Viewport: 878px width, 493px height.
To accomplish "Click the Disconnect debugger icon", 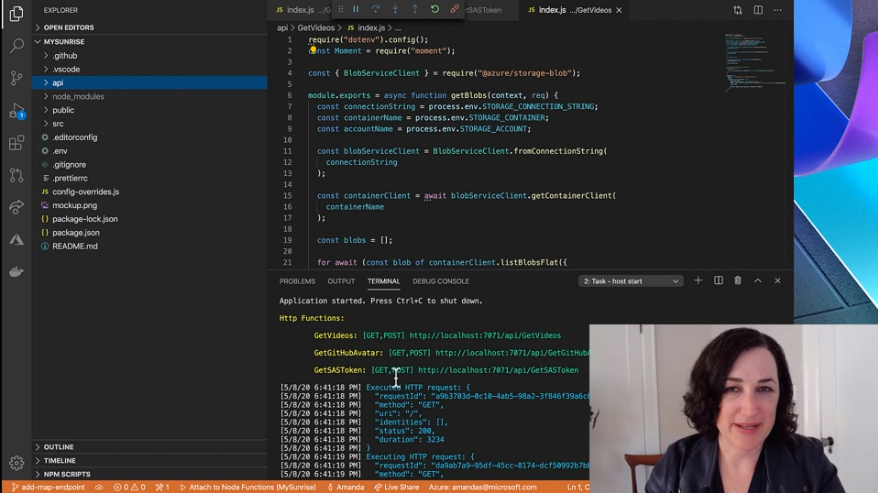I will [x=454, y=10].
